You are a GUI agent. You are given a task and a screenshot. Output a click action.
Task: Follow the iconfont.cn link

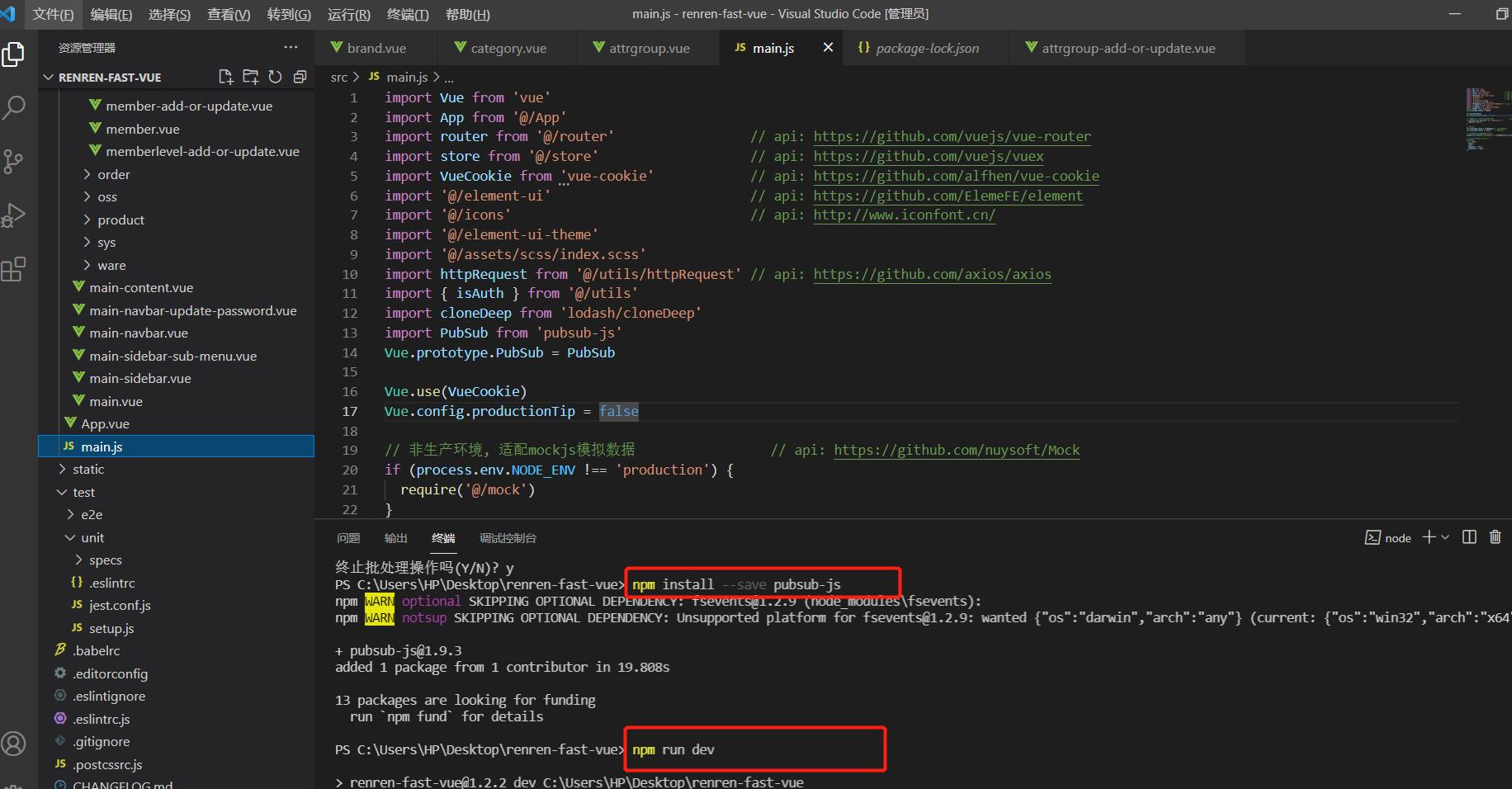coord(905,215)
